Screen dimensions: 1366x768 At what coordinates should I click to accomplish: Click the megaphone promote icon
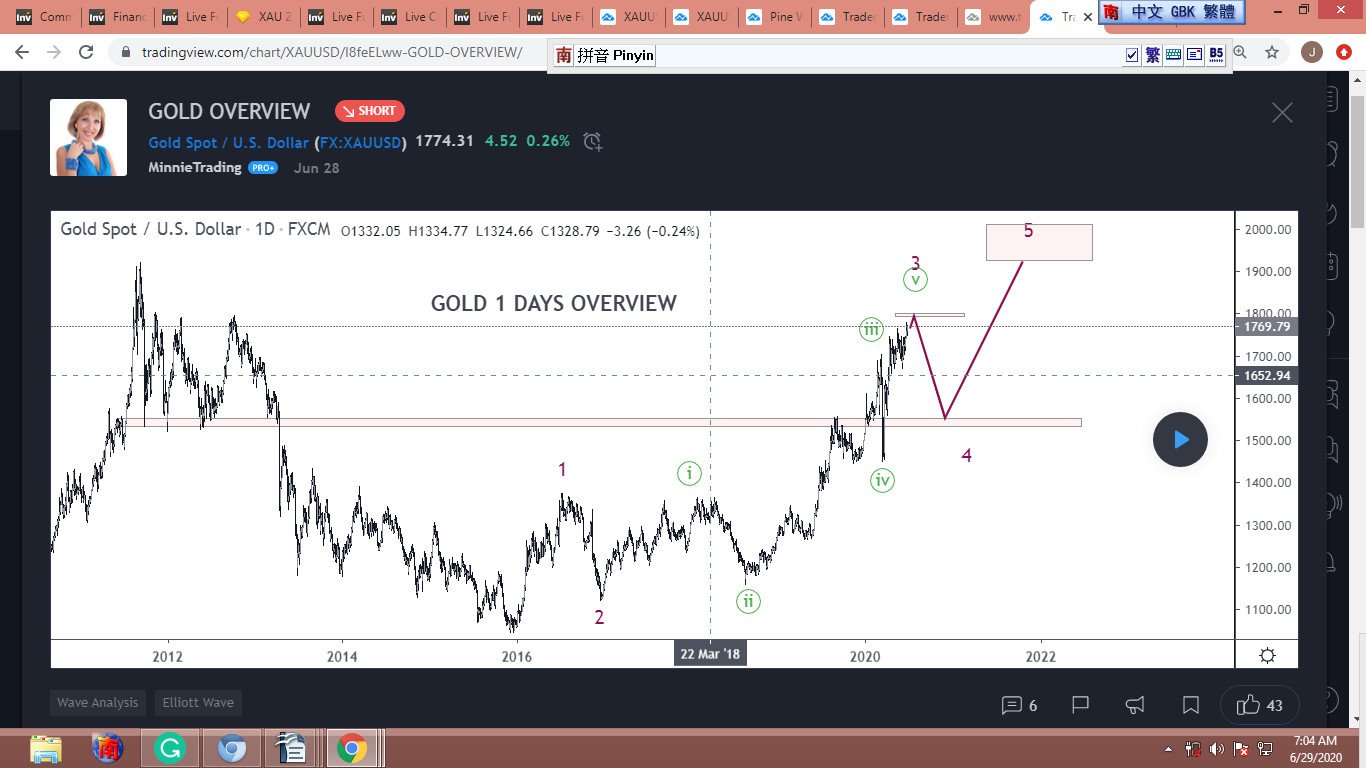pos(1135,705)
